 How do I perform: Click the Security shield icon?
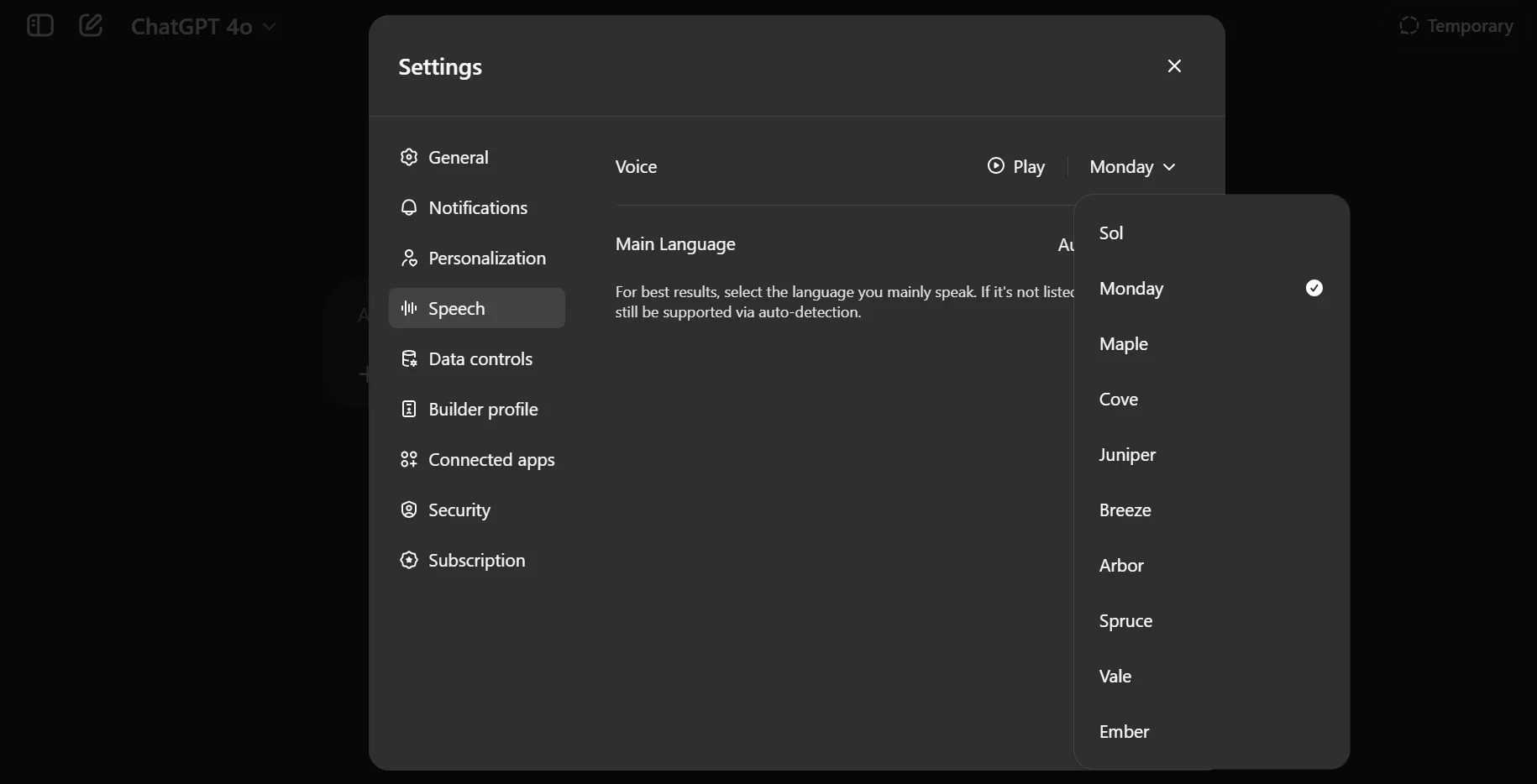(x=409, y=510)
